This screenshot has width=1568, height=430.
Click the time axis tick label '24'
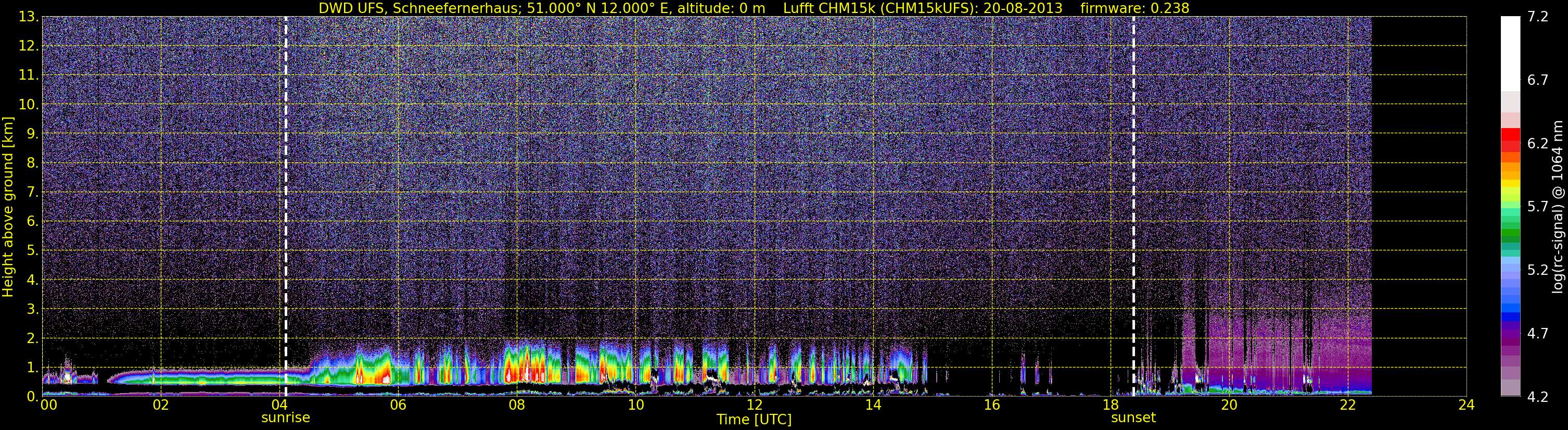tap(1467, 405)
